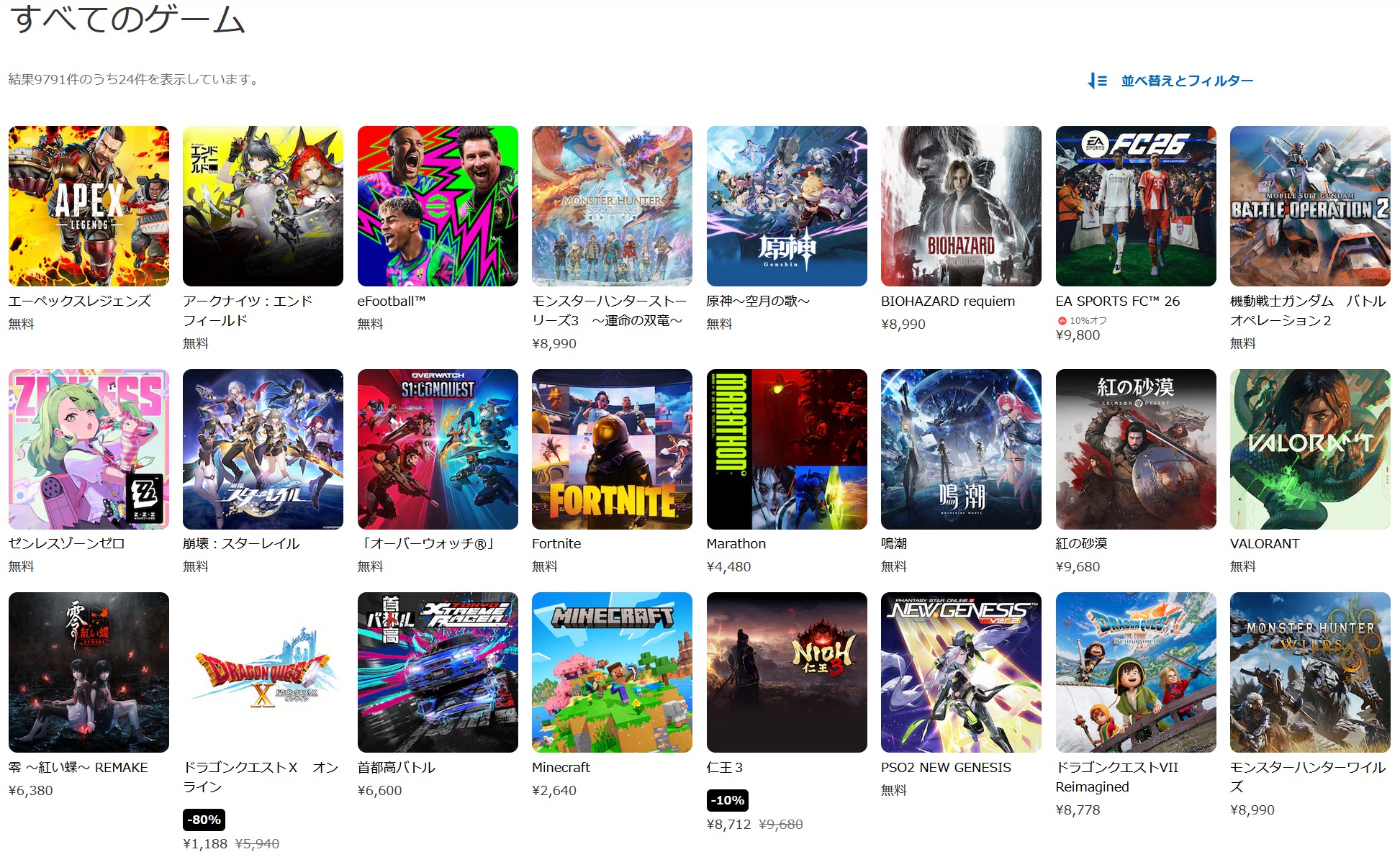Open the VALORANT cover thumbnail

point(1309,449)
